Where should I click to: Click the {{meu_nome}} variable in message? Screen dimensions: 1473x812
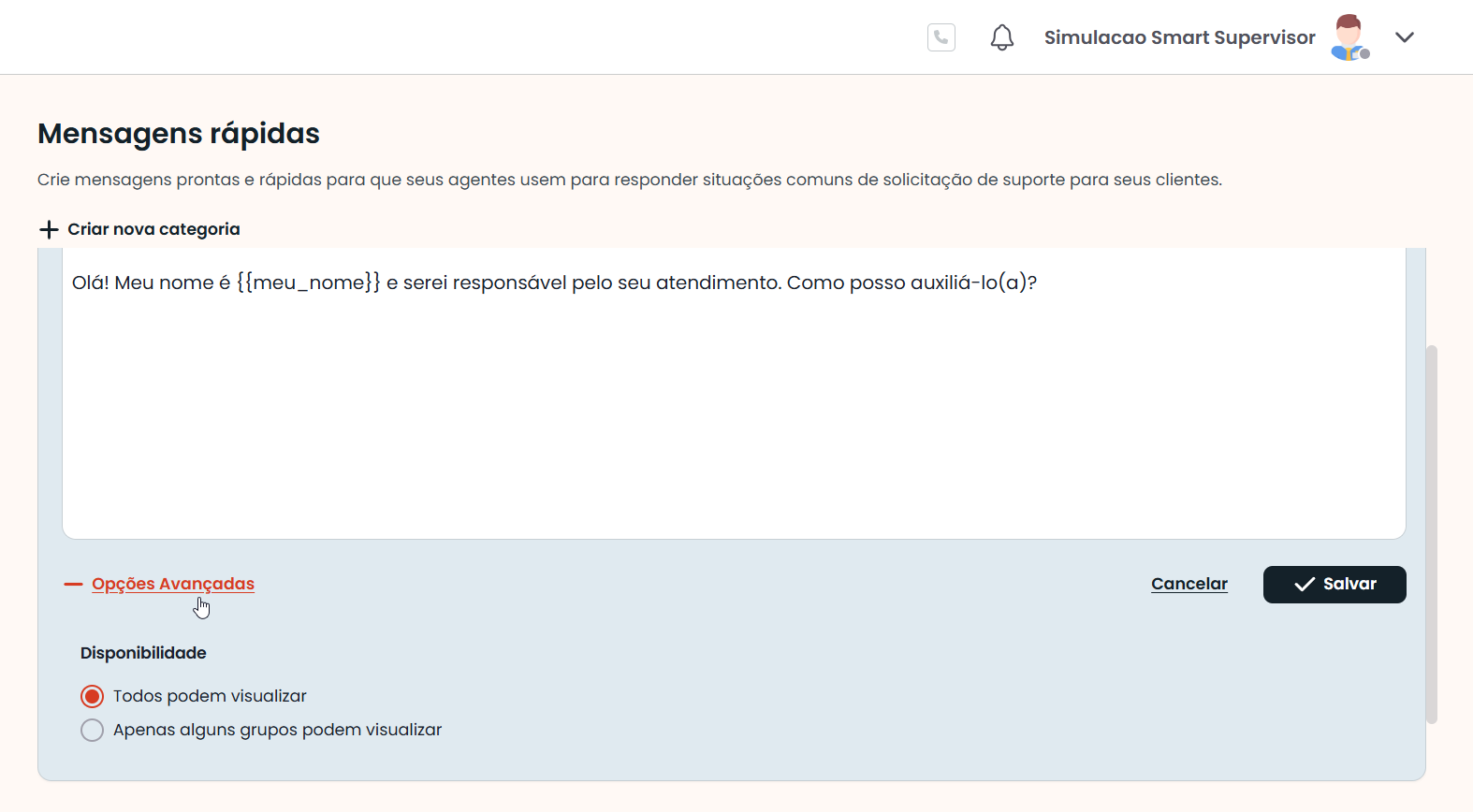tap(309, 283)
